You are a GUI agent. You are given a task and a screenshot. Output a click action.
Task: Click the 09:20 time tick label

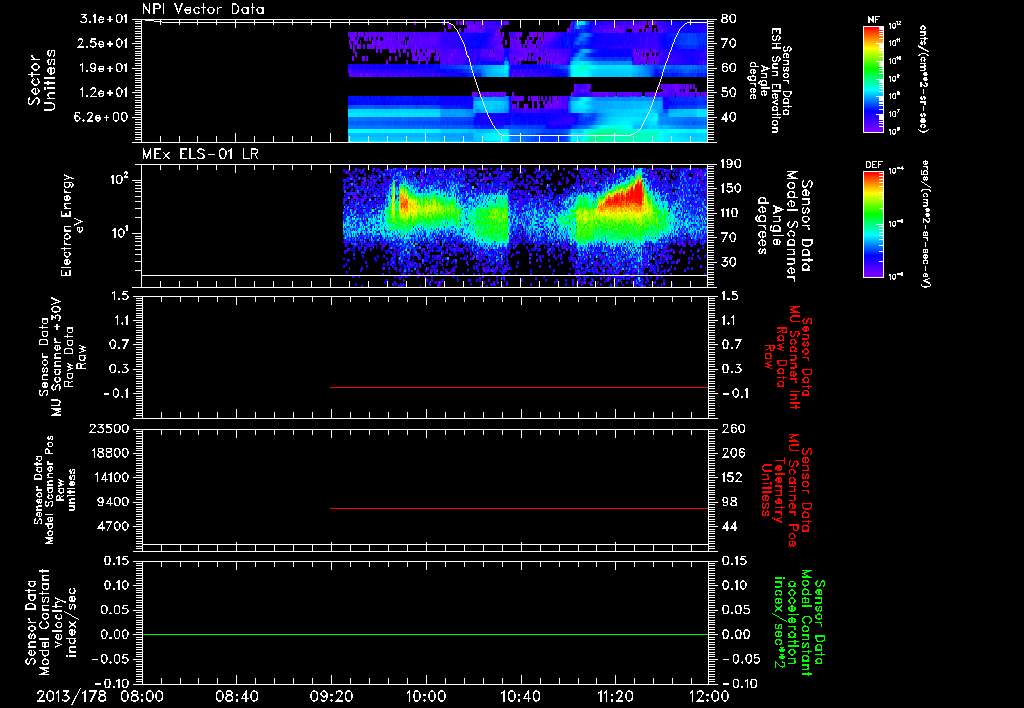(x=331, y=696)
